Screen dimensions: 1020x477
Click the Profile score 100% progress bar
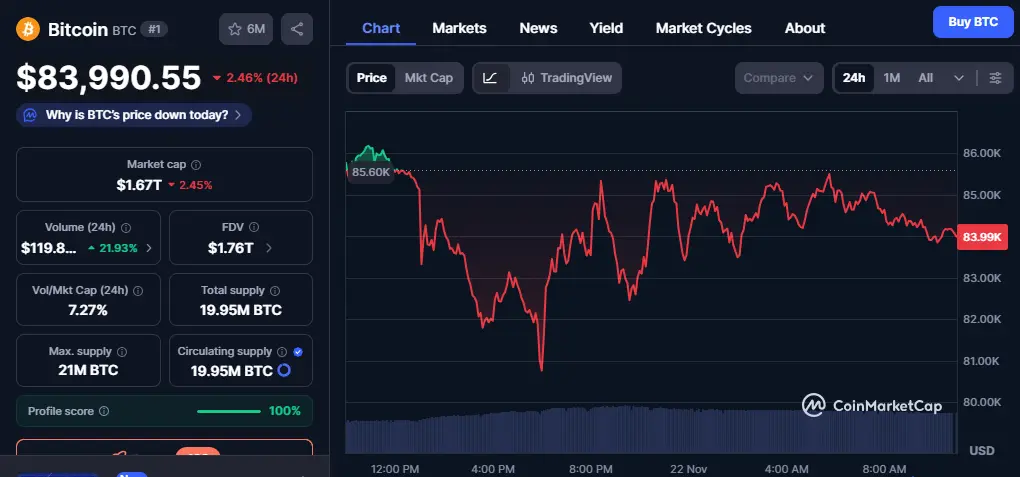(229, 411)
